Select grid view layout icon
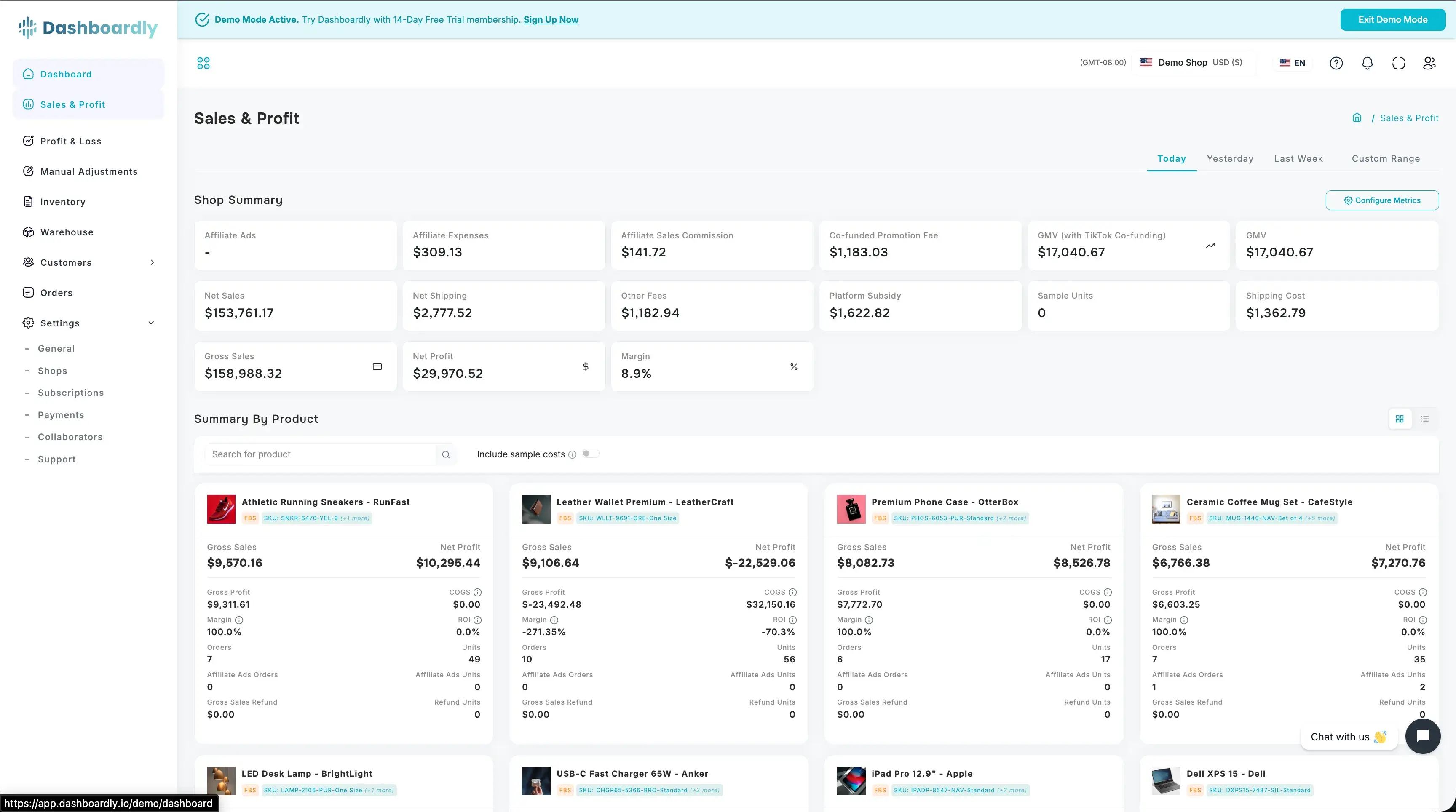This screenshot has width=1456, height=812. coord(1400,419)
